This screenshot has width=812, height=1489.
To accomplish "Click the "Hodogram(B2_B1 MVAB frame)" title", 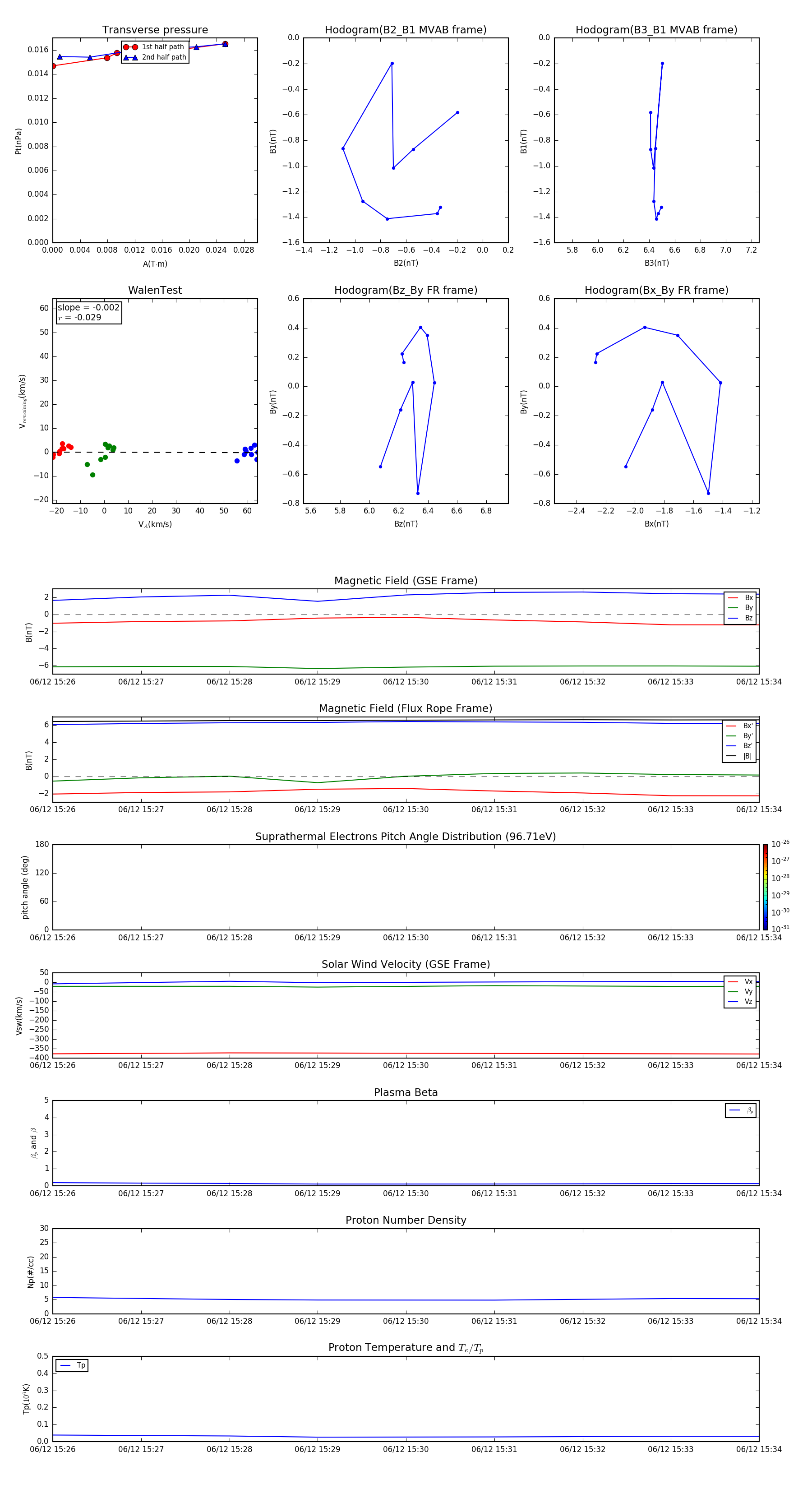I will pos(406,30).
